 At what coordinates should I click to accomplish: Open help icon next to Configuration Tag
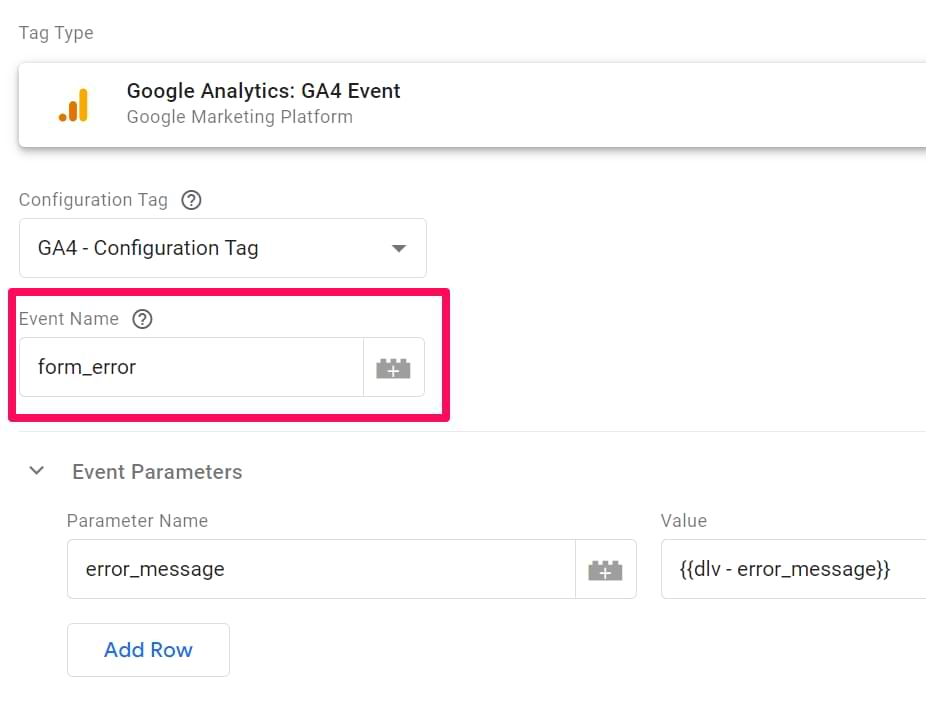tap(191, 200)
